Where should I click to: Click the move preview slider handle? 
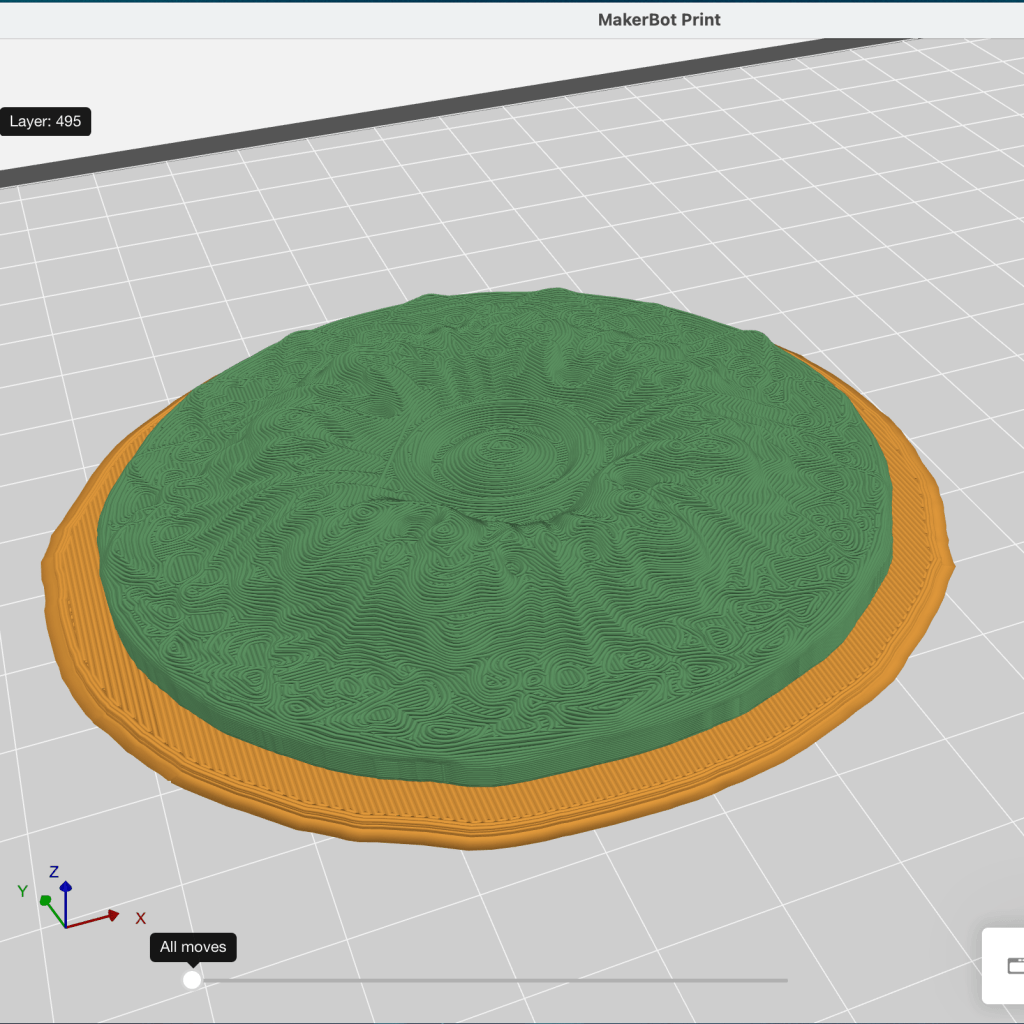[x=192, y=980]
